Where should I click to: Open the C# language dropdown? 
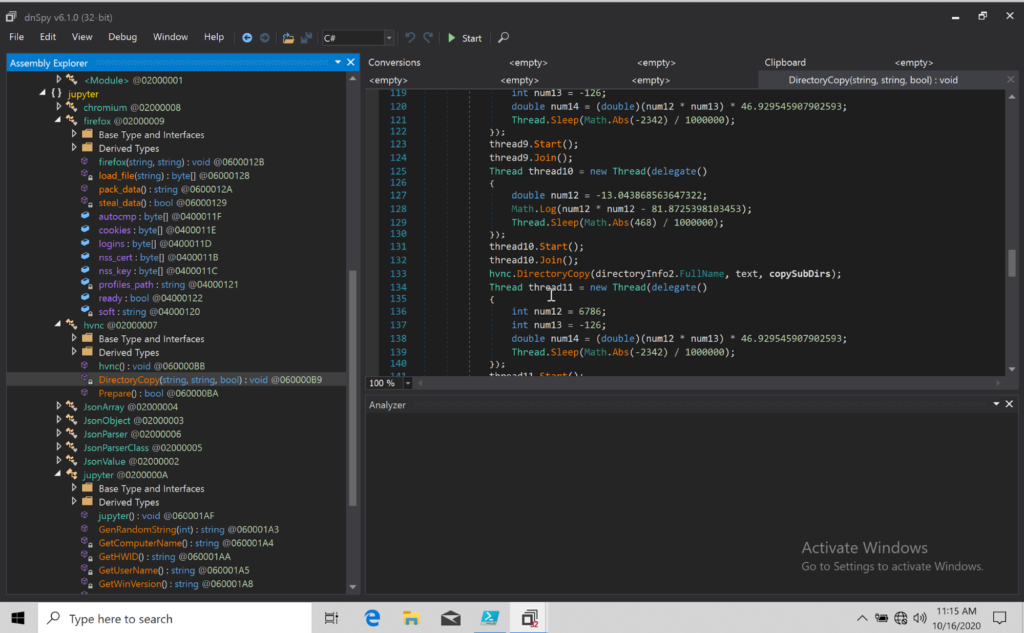click(x=389, y=38)
